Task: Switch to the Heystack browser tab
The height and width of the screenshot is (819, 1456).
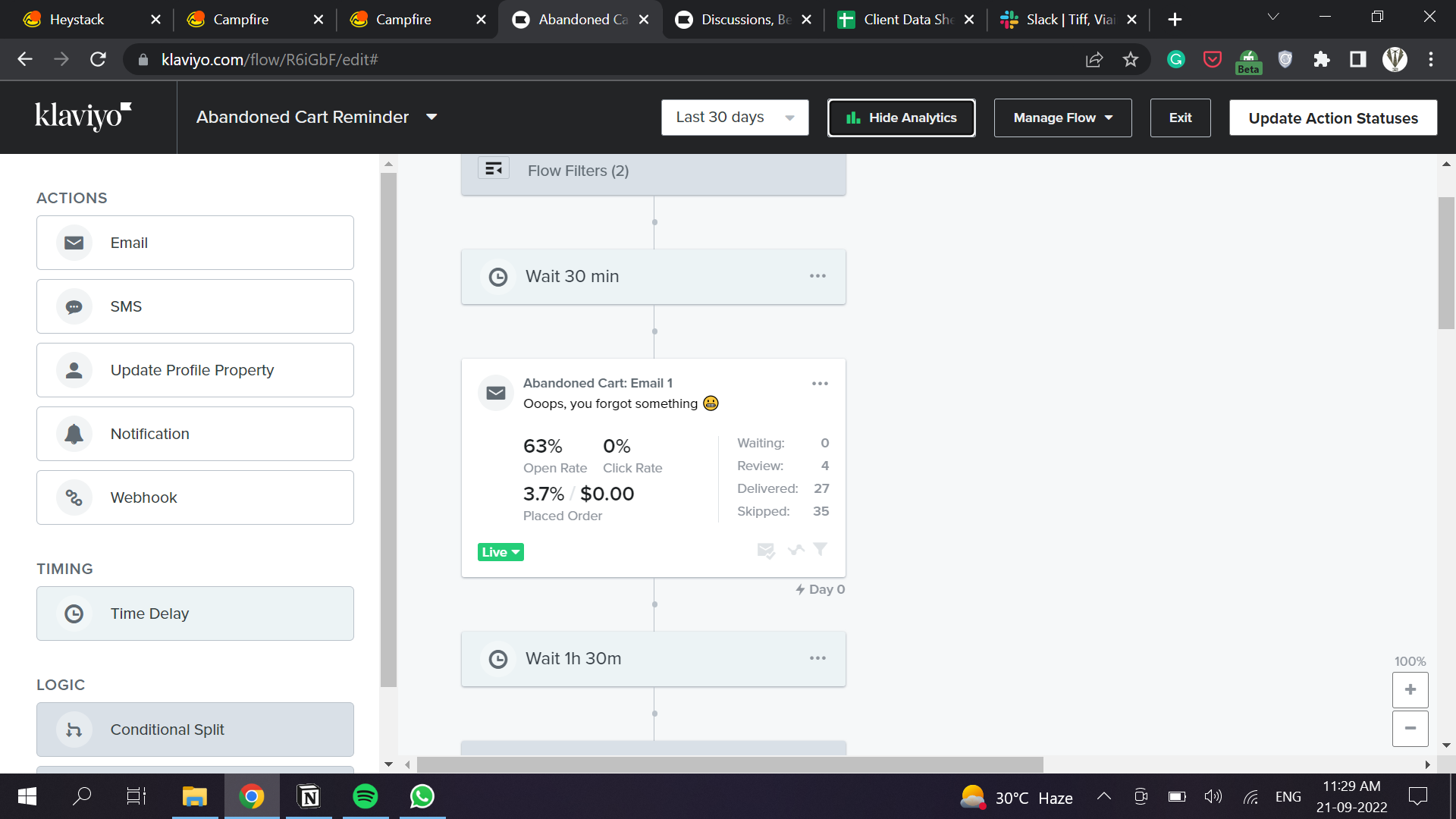Action: (92, 20)
